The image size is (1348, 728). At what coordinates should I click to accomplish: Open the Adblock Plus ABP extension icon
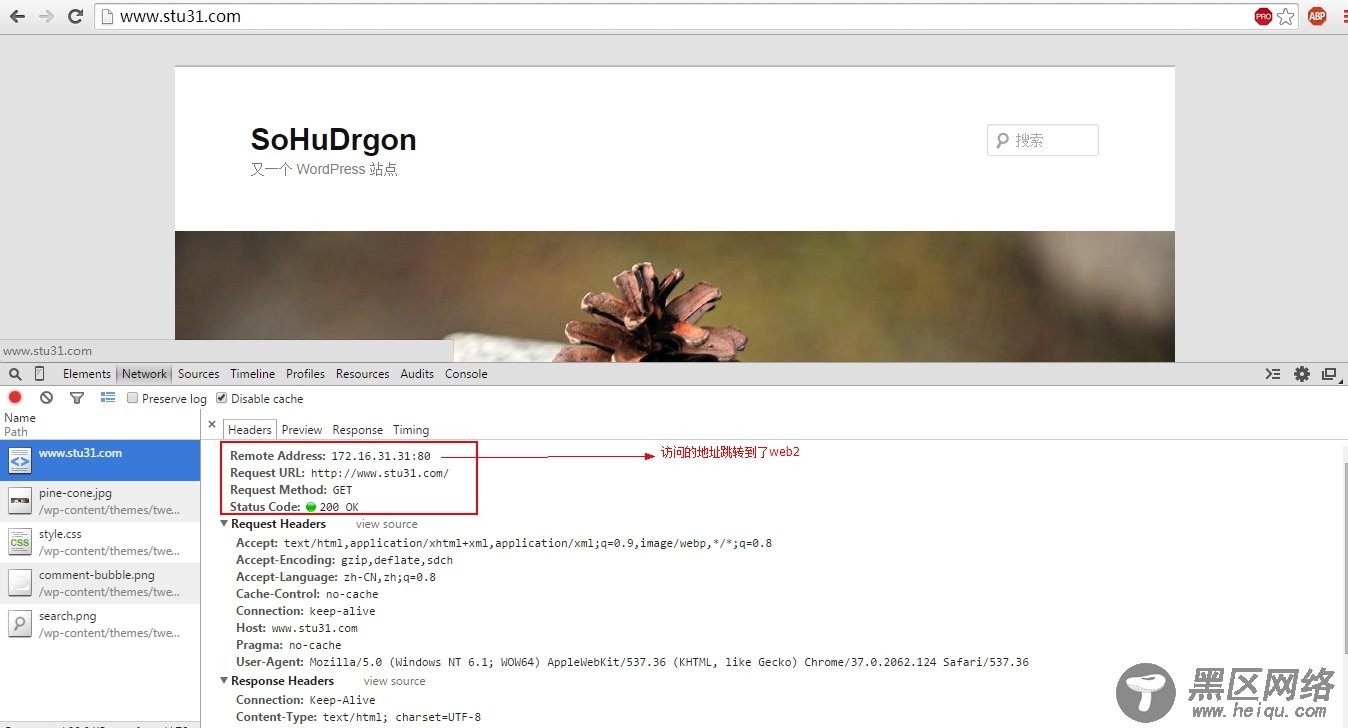pos(1317,16)
